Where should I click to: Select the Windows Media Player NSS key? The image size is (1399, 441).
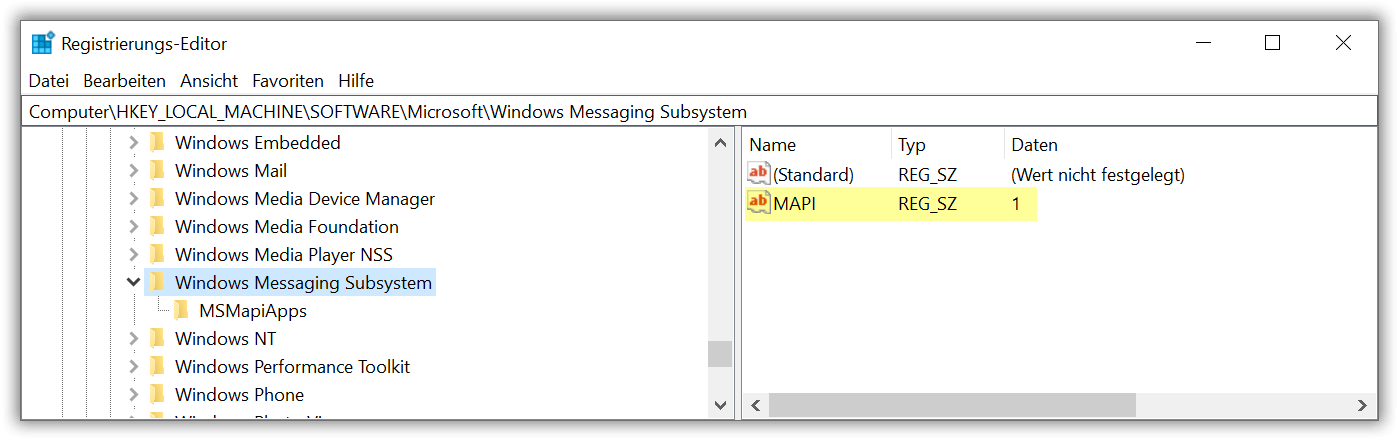pyautogui.click(x=284, y=254)
